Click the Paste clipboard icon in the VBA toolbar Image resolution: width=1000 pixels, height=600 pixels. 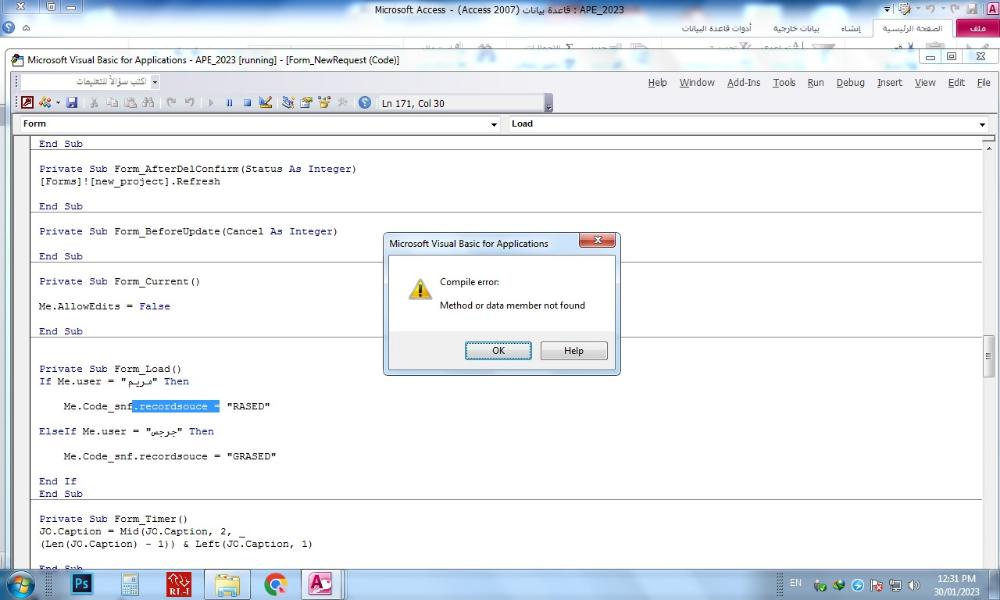[x=131, y=103]
